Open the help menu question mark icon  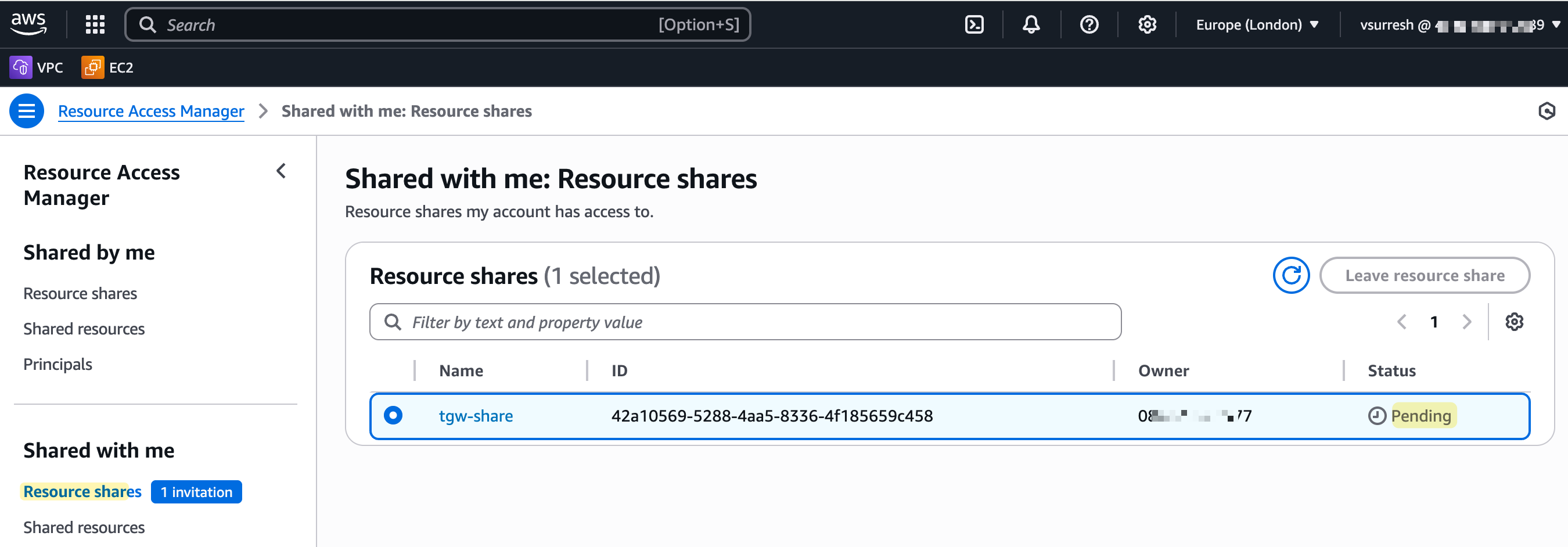(x=1089, y=24)
